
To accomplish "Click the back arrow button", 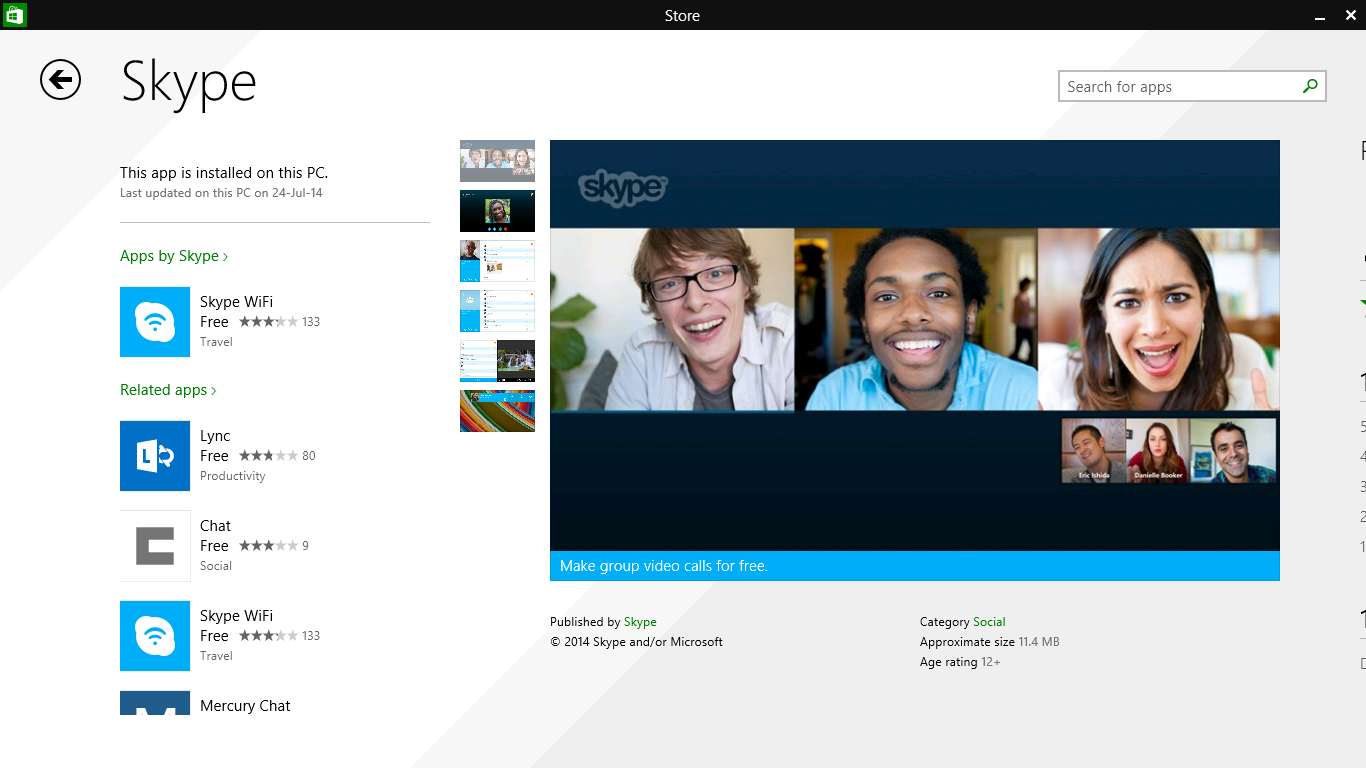I will (60, 80).
